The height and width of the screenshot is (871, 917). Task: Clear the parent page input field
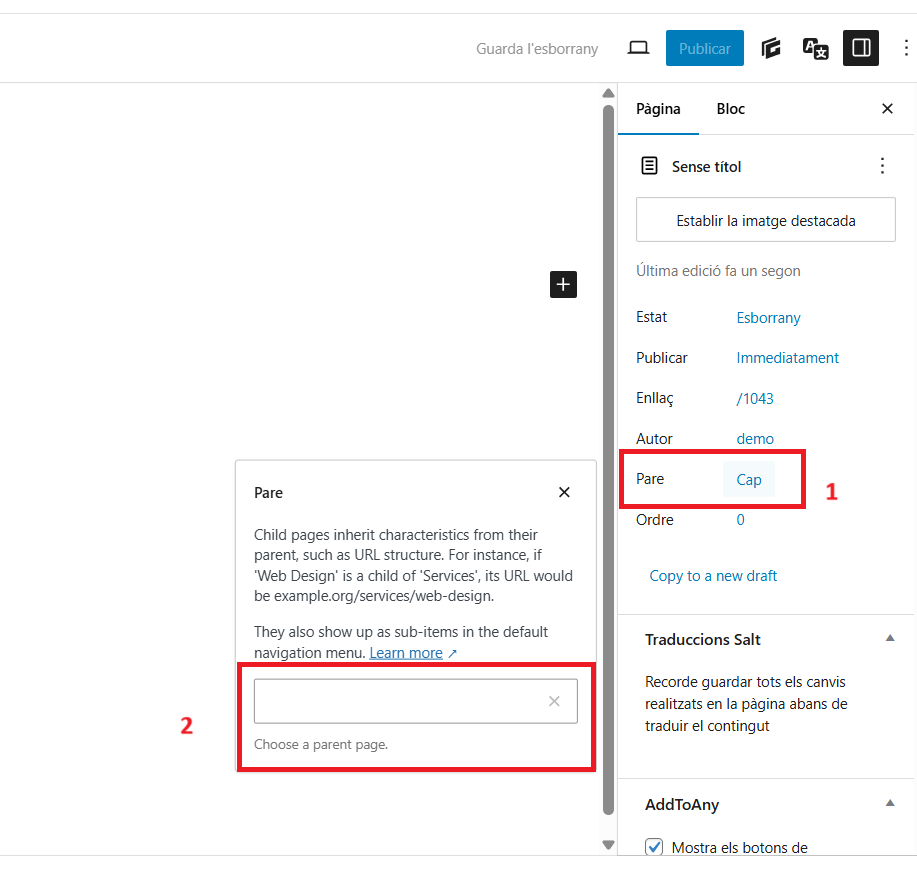554,701
